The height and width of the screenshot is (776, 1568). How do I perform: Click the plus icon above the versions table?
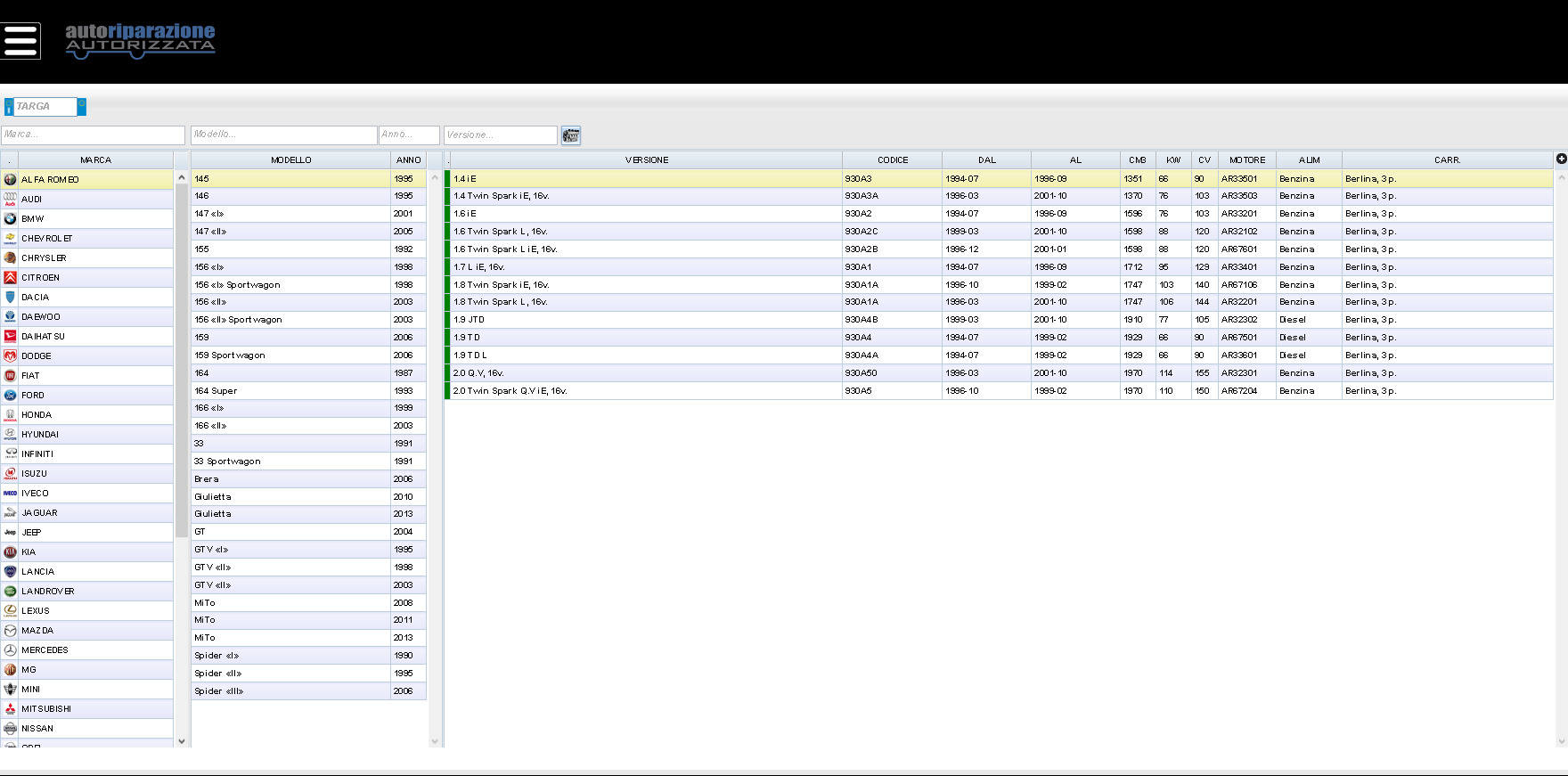1561,159
